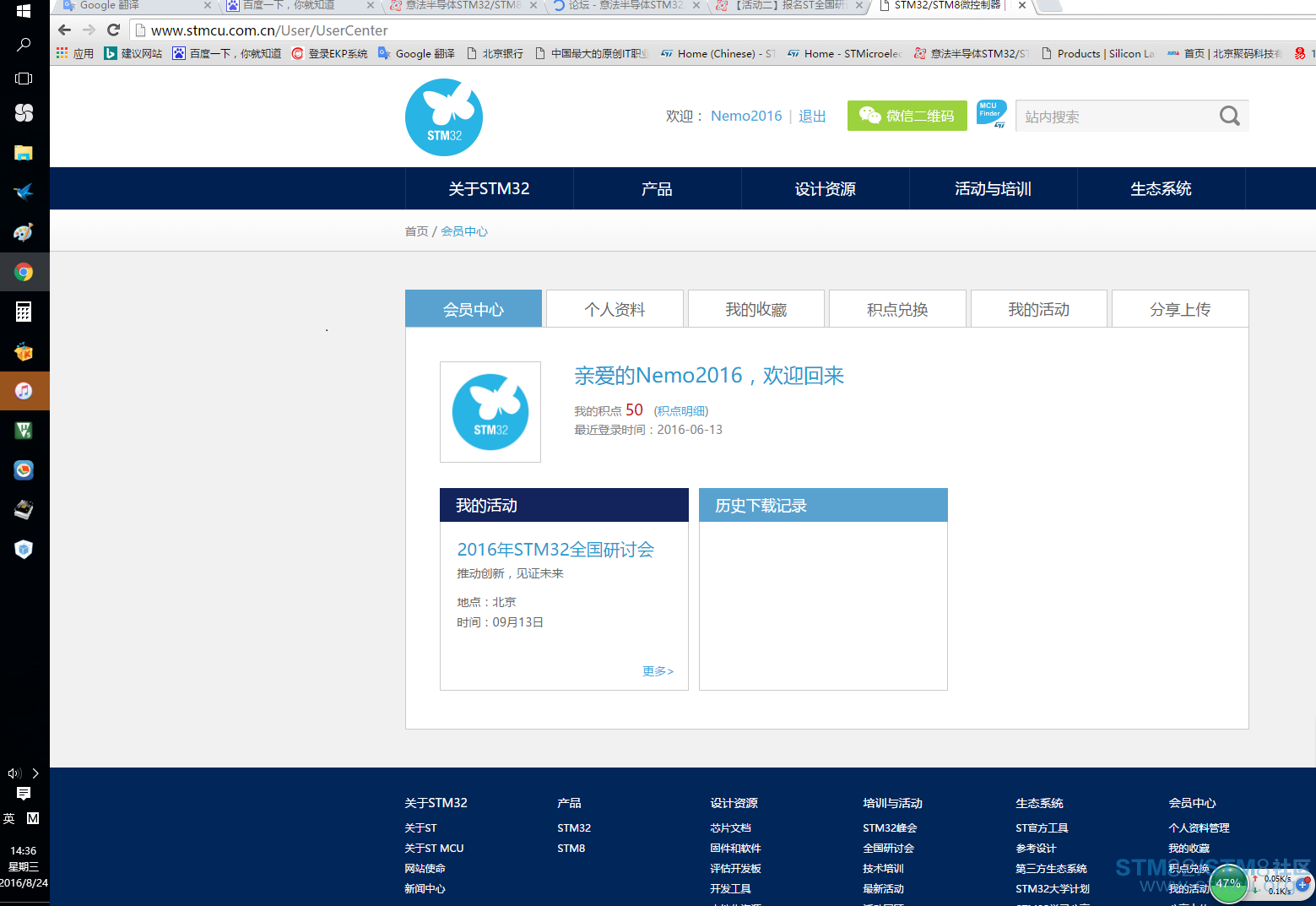
Task: Open the footer 个人资料管理 link
Action: (x=1199, y=828)
